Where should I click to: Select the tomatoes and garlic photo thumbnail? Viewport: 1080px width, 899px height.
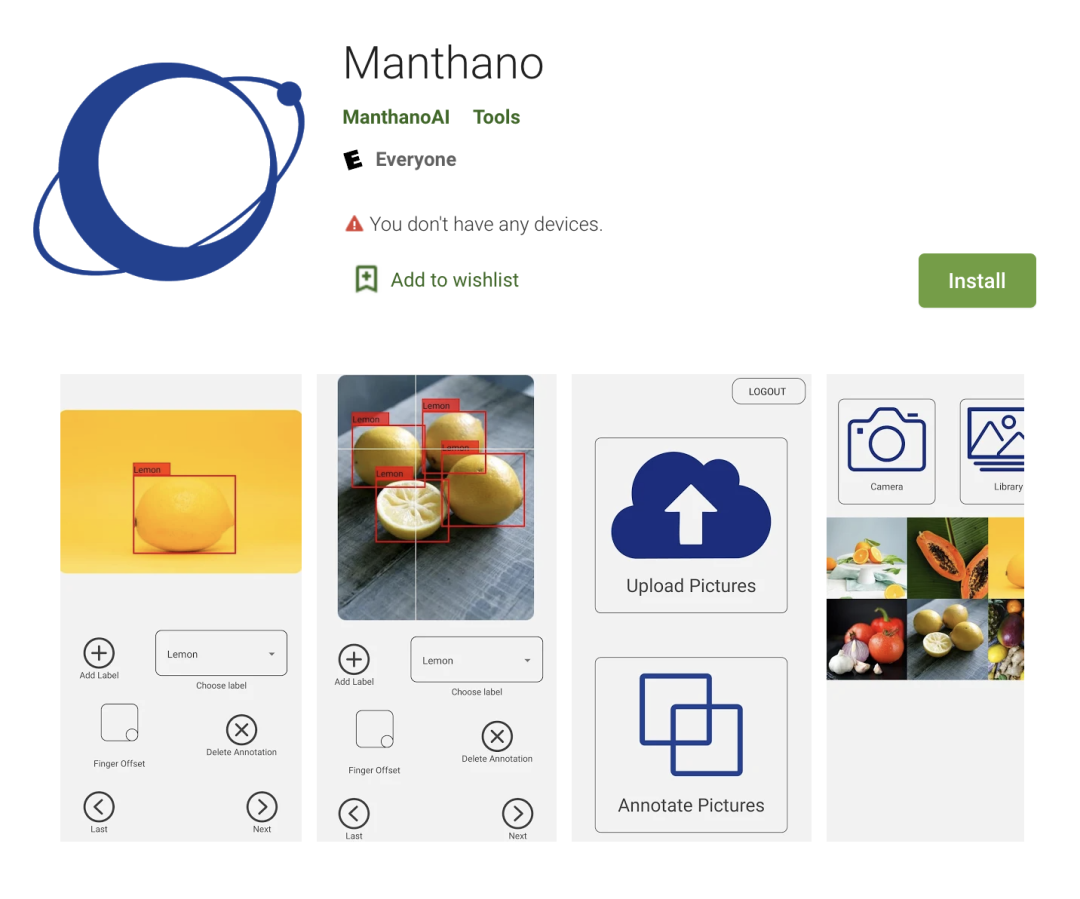click(x=866, y=639)
